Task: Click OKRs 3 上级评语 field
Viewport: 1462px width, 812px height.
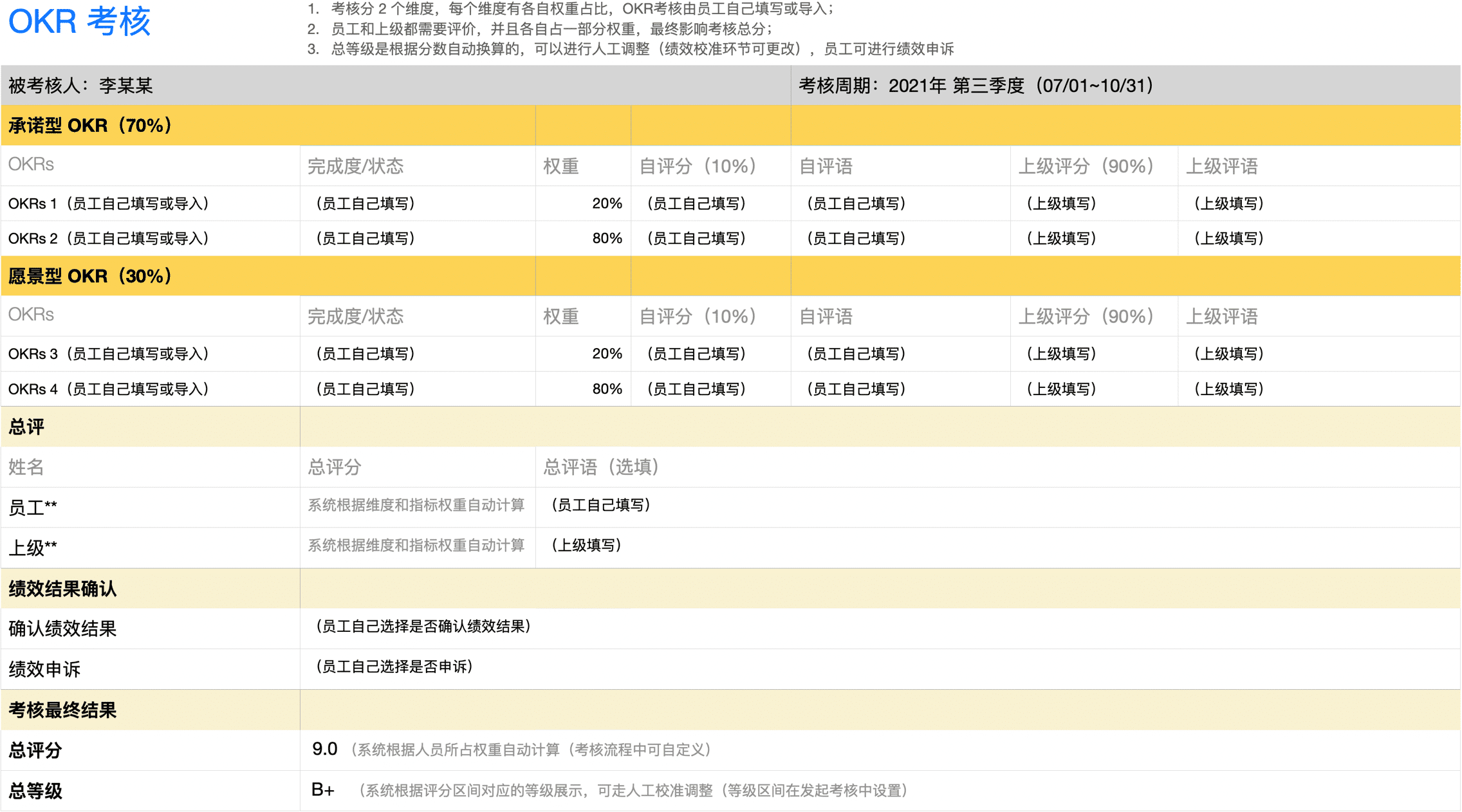Action: [1319, 354]
